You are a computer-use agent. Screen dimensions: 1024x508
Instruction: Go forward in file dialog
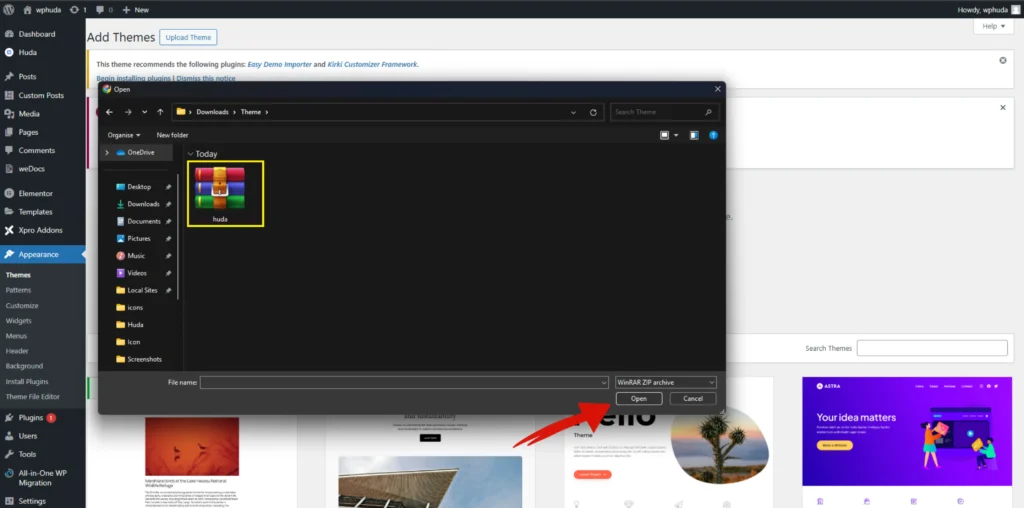coord(128,112)
